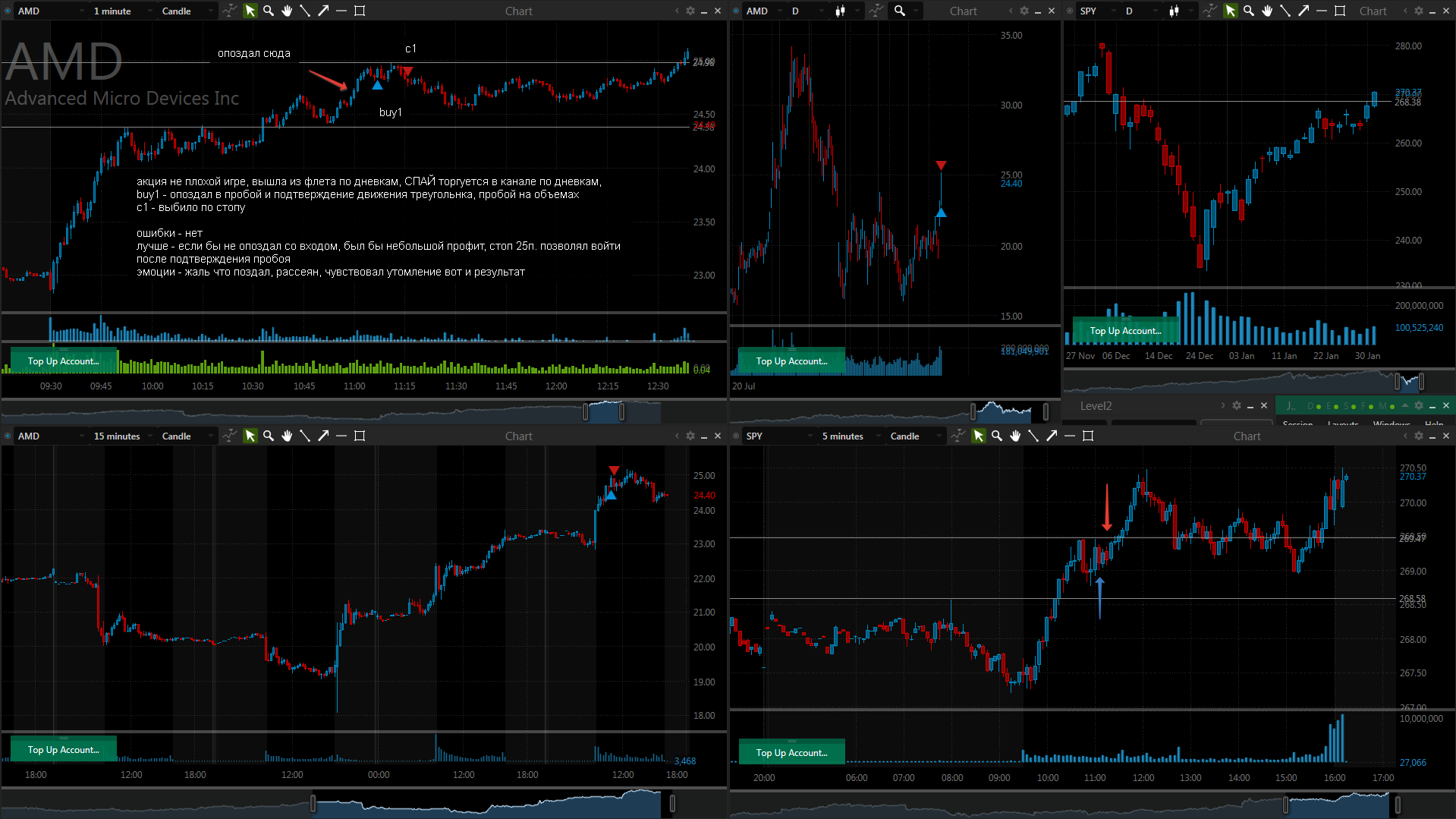Open settings gear of AMD 1 minute chart
The width and height of the screenshot is (1456, 819).
[690, 11]
